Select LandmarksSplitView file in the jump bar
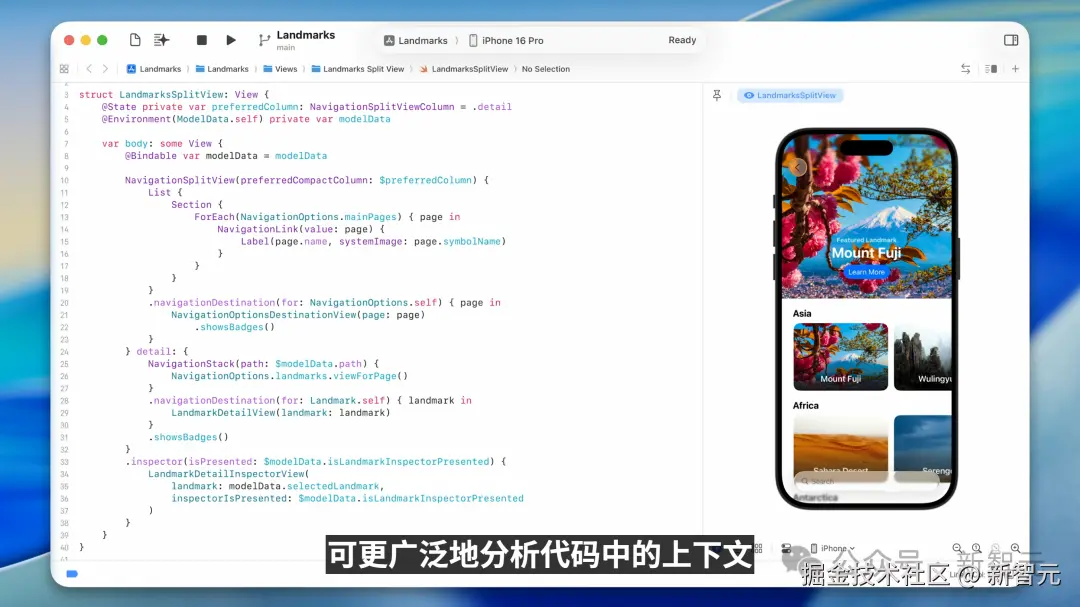 pos(464,69)
